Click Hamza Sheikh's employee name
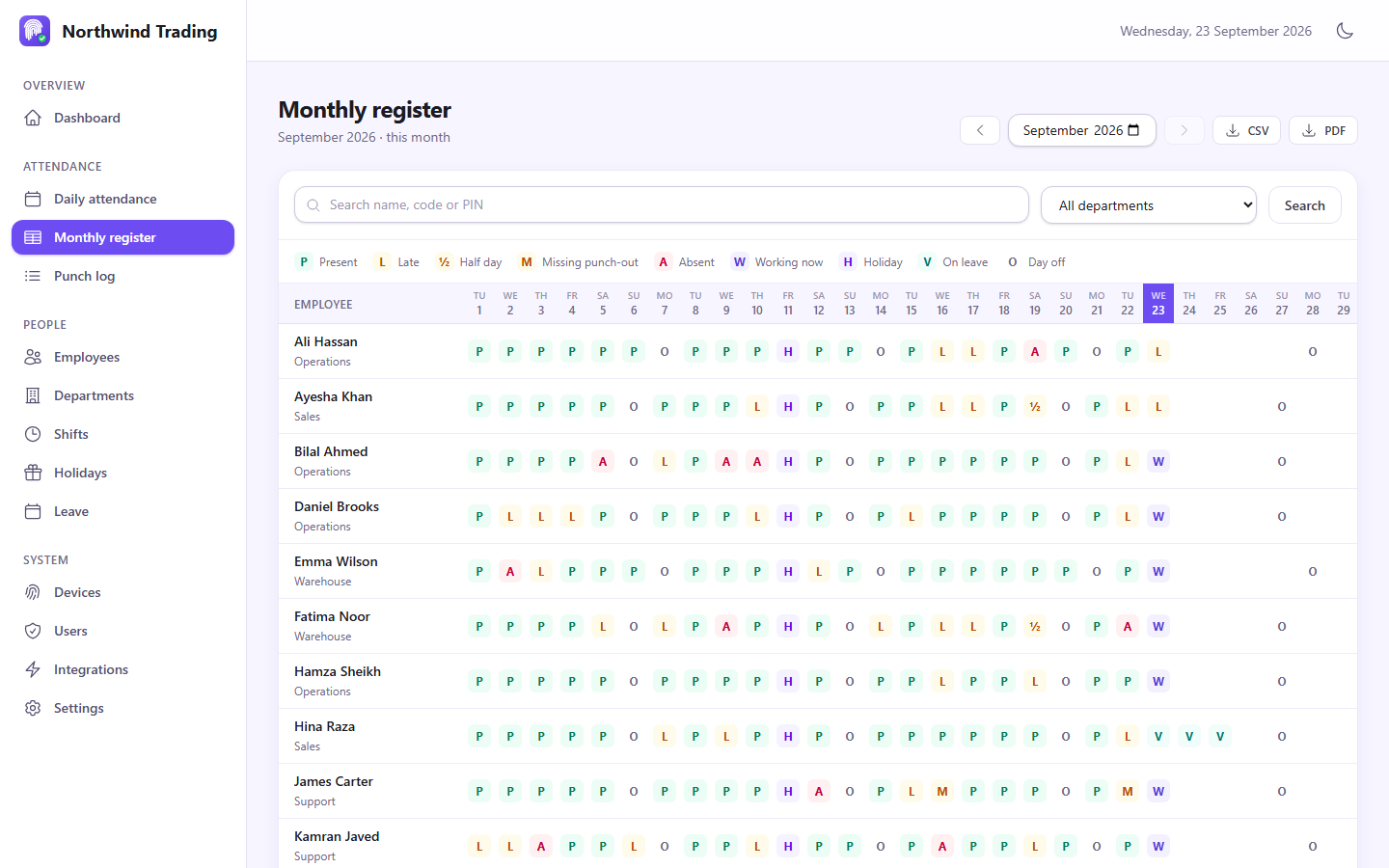The image size is (1389, 868). pyautogui.click(x=338, y=671)
